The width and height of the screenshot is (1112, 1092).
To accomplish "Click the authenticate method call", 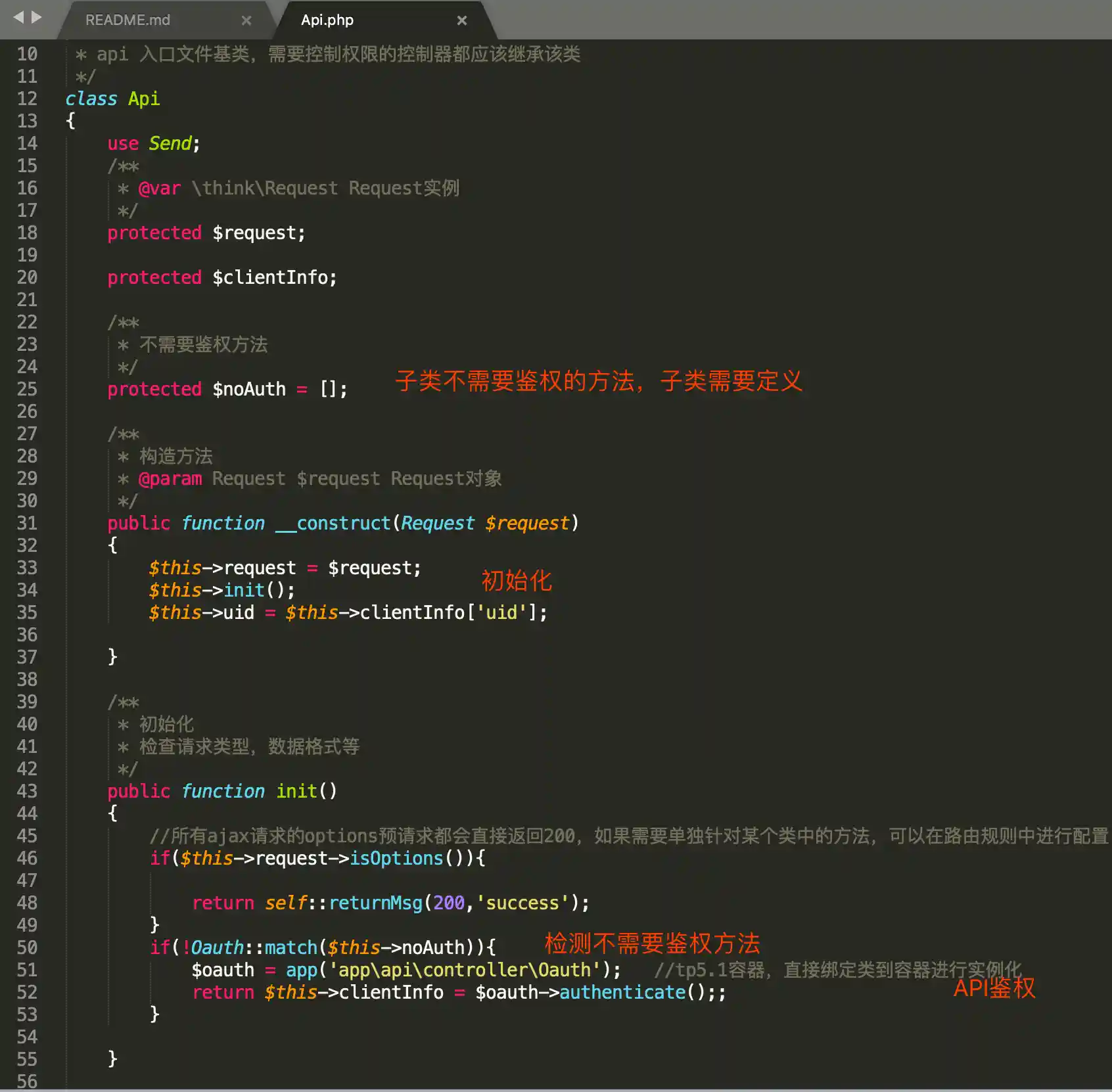I will coord(622,992).
